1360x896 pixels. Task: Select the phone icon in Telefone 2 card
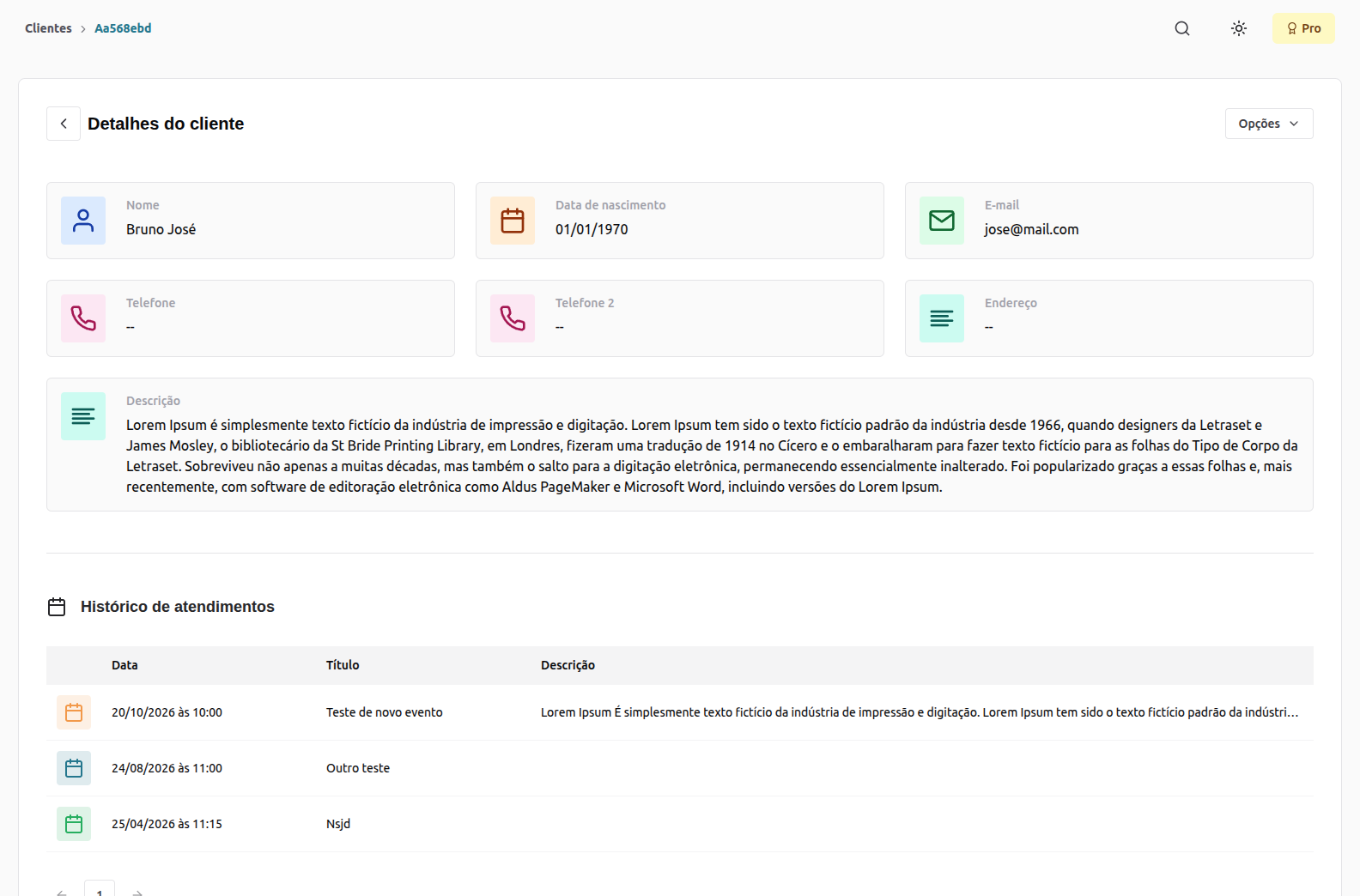tap(513, 318)
